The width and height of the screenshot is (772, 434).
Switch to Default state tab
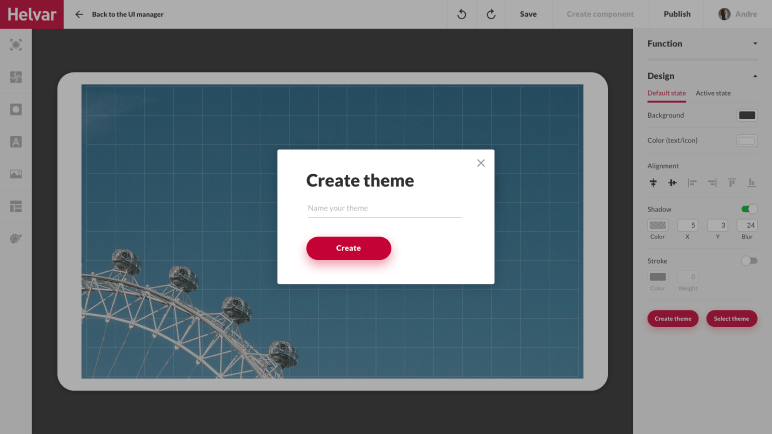(666, 93)
